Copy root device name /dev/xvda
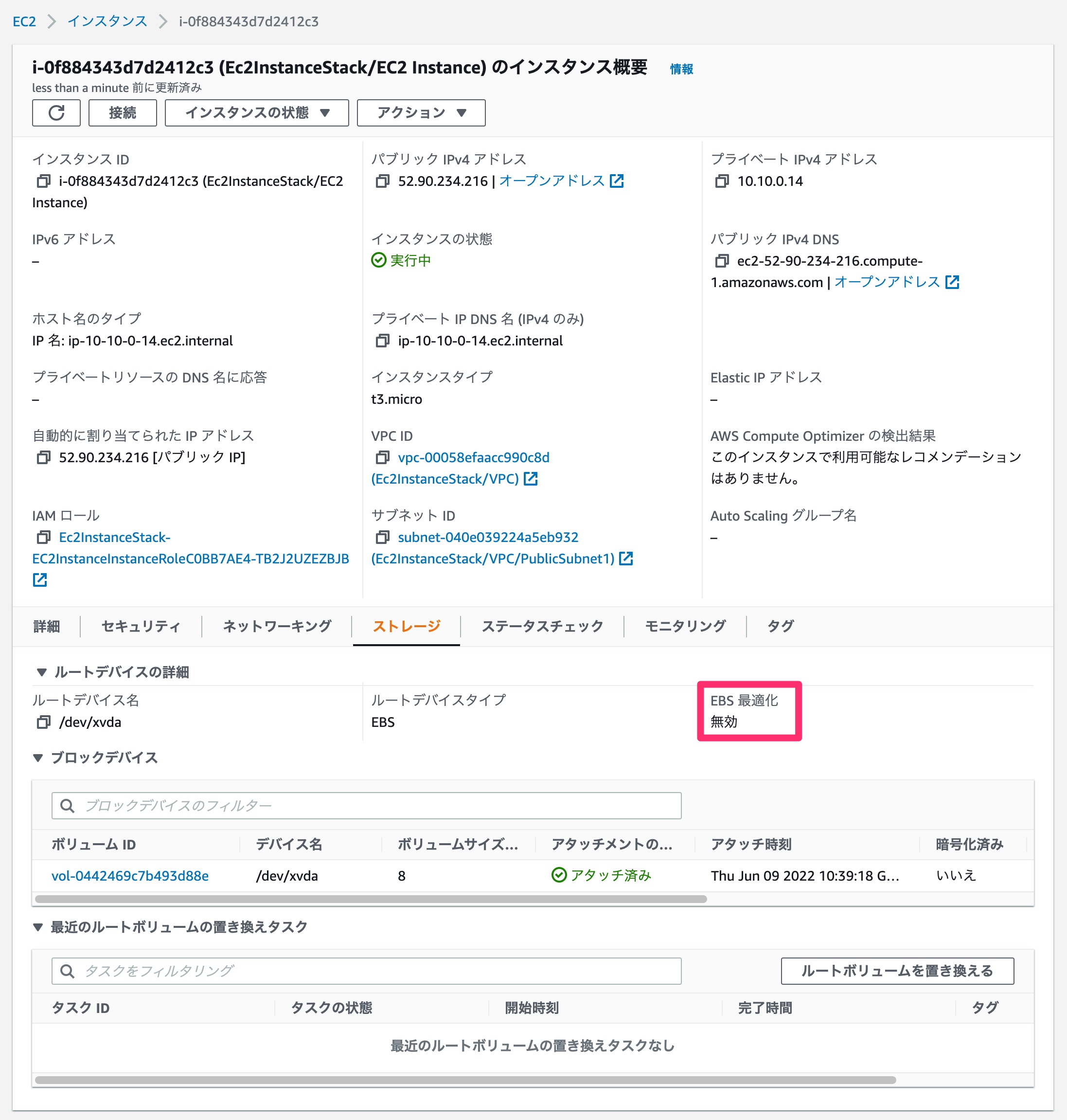The height and width of the screenshot is (1120, 1067). (43, 722)
